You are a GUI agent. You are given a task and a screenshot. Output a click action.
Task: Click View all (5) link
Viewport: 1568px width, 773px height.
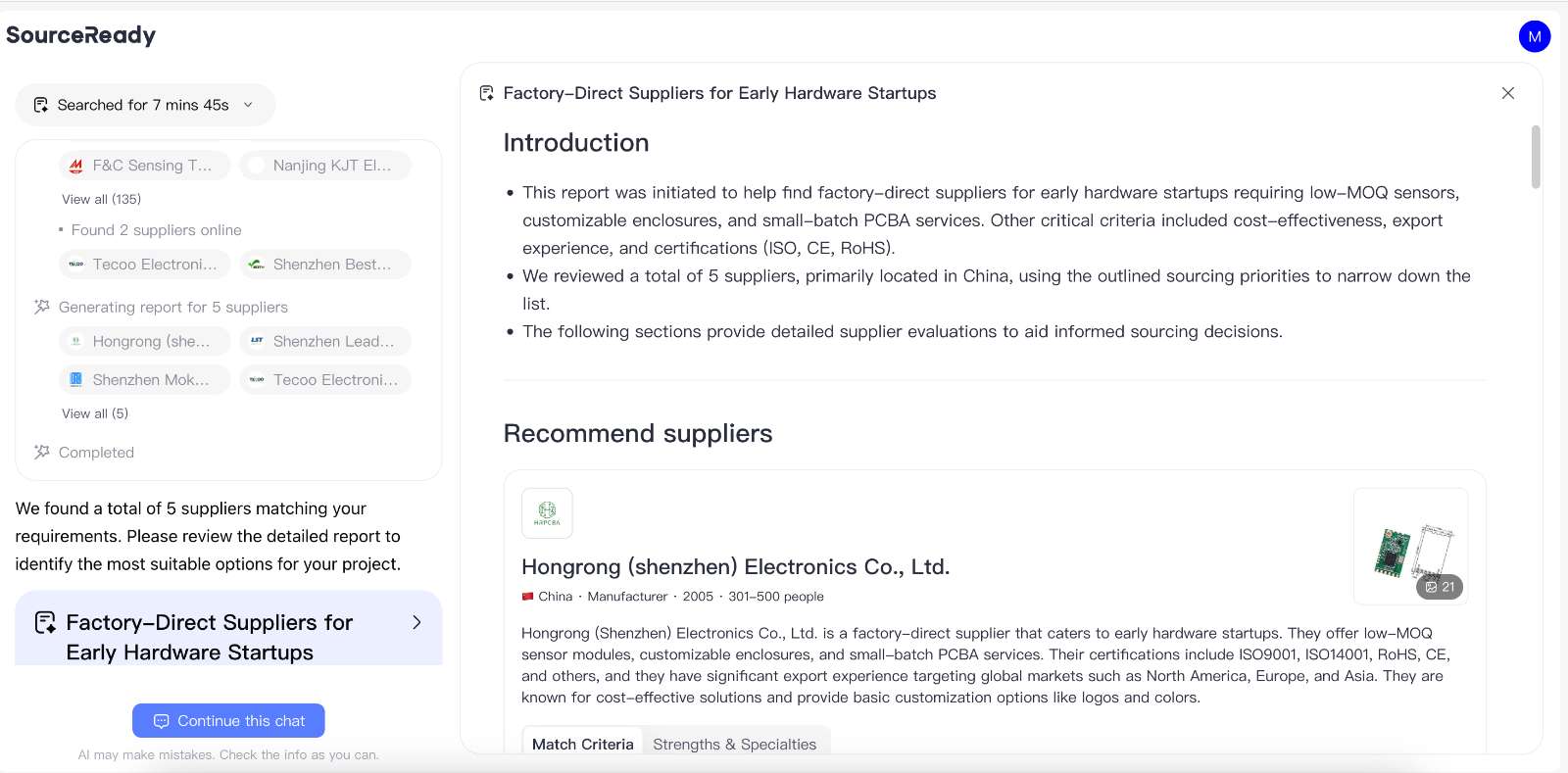tap(95, 413)
